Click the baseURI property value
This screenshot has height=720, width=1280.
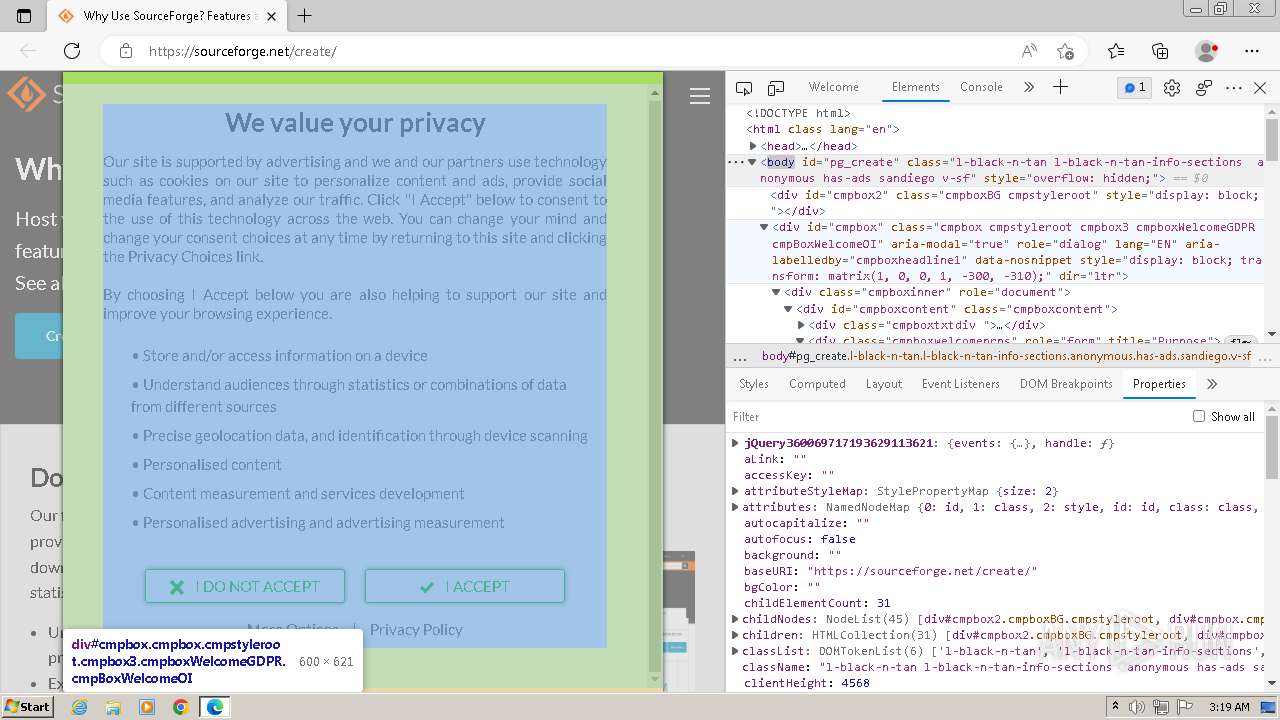922,571
